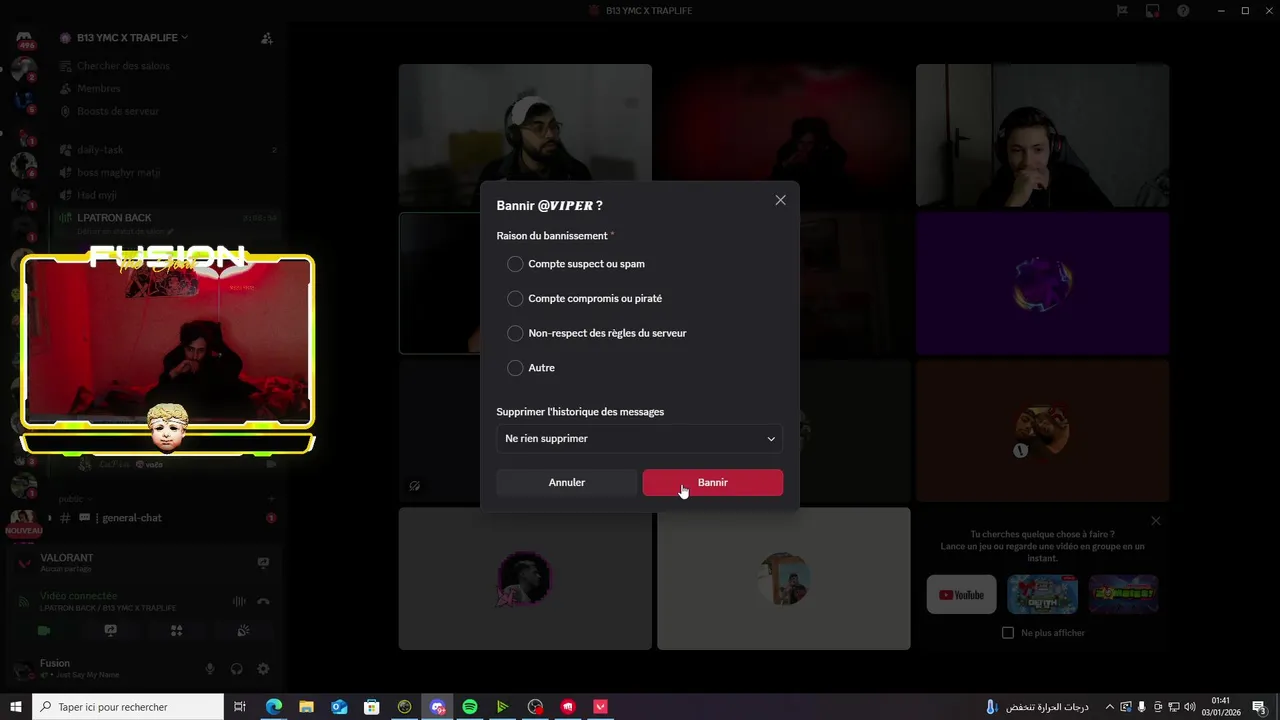Viewport: 1280px width, 720px height.
Task: Open user settings gear icon
Action: pos(263,669)
